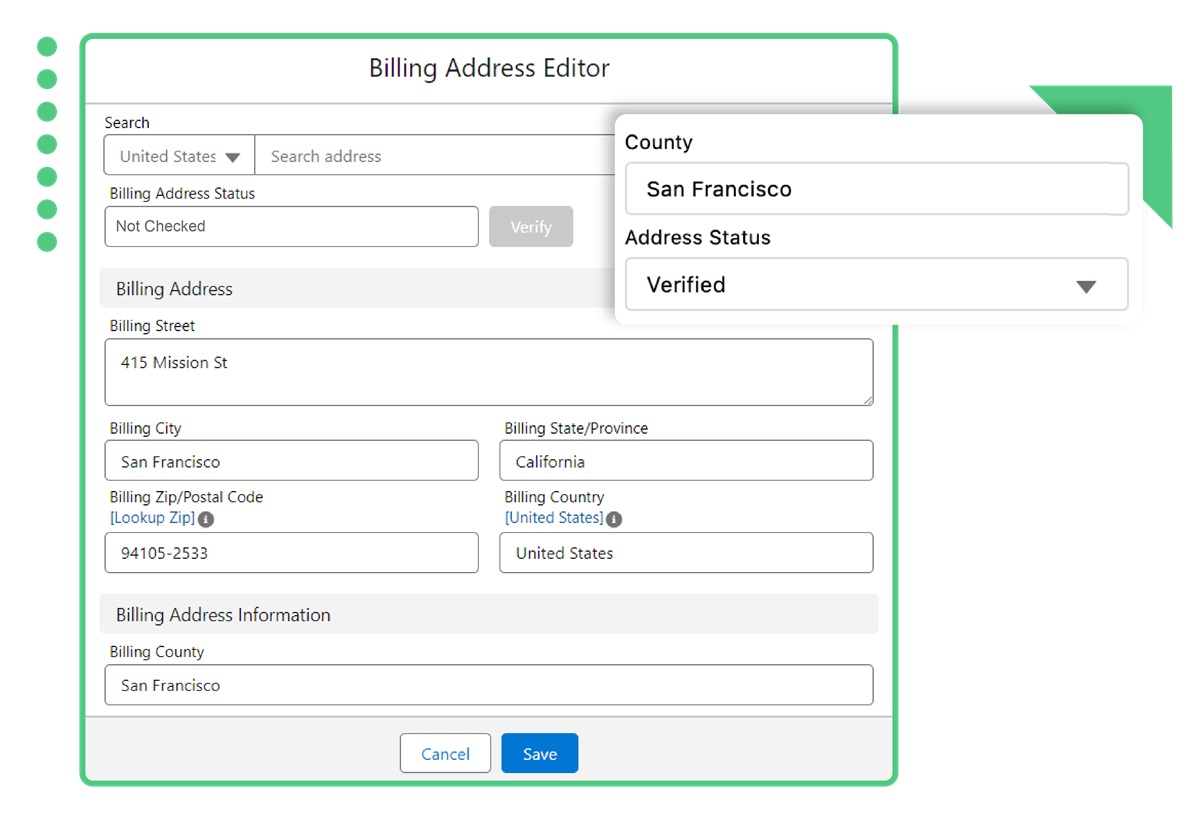This screenshot has width=1200, height=817.
Task: Click the Not Checked status field
Action: click(x=291, y=226)
